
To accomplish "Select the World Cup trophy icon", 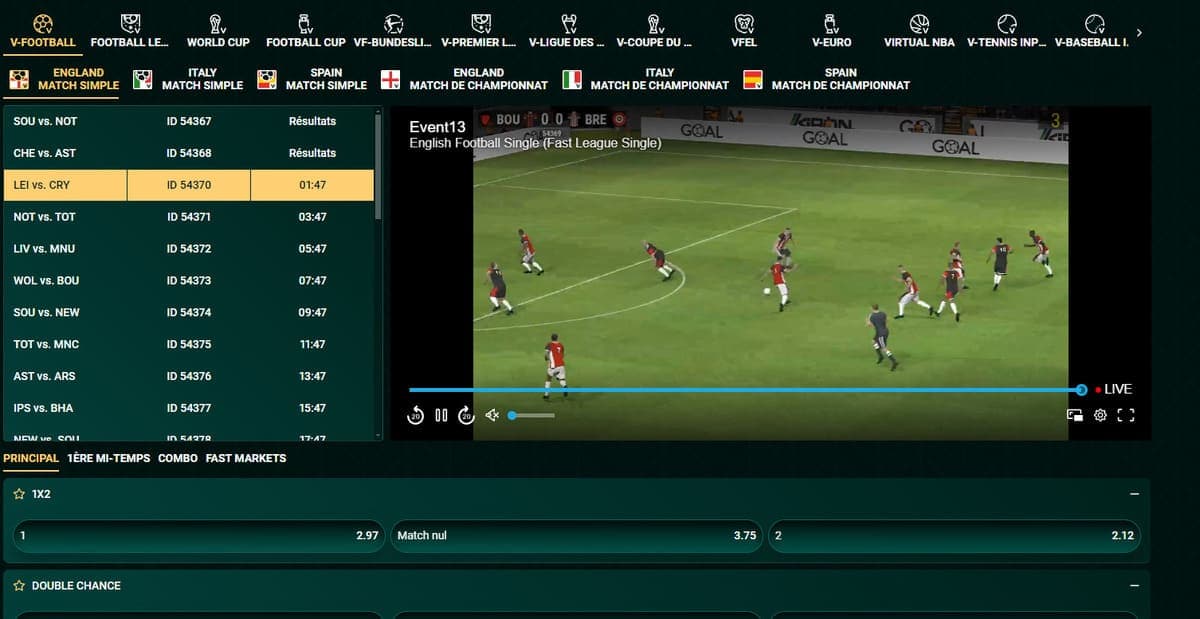I will [x=218, y=23].
